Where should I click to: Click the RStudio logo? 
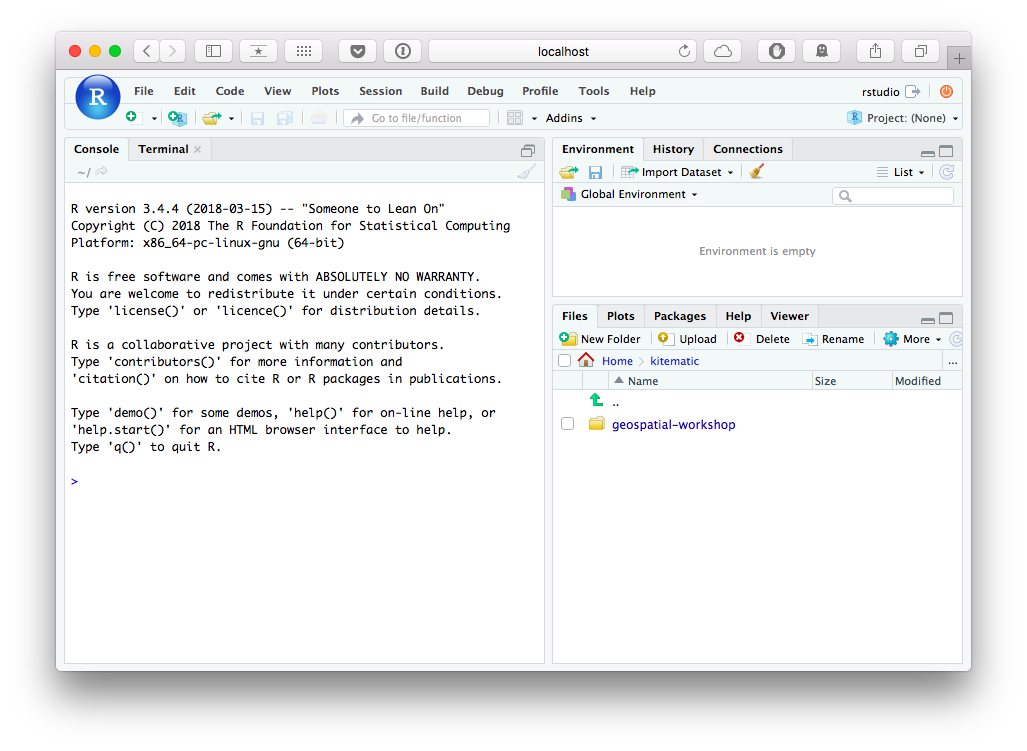98,98
